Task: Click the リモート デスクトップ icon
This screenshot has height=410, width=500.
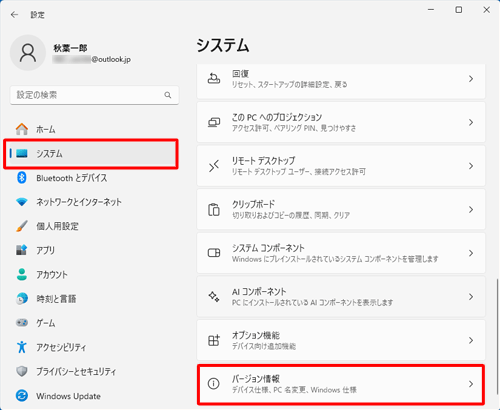Action: click(x=214, y=166)
